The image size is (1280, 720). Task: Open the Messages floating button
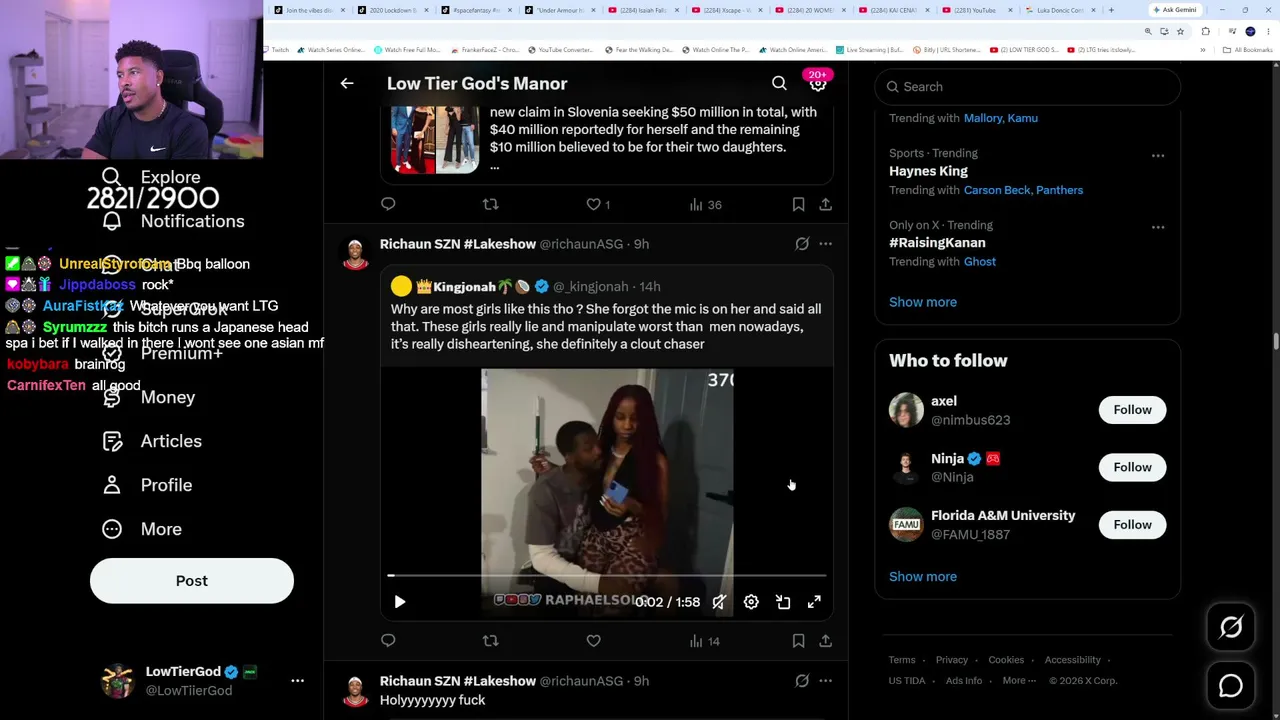(1231, 686)
